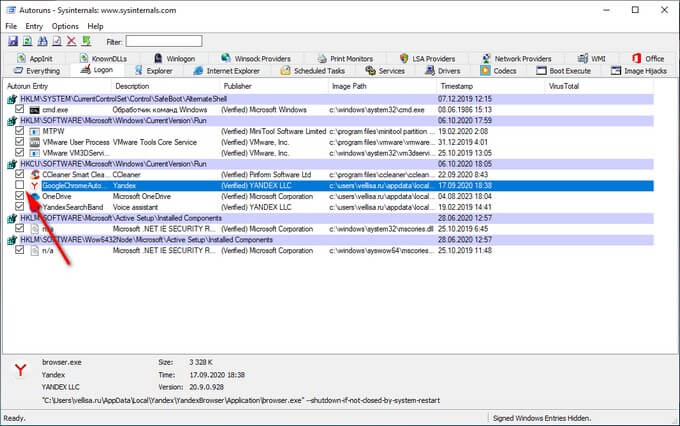
Task: Switch to the Scheduled Tasks tab
Action: click(x=313, y=71)
